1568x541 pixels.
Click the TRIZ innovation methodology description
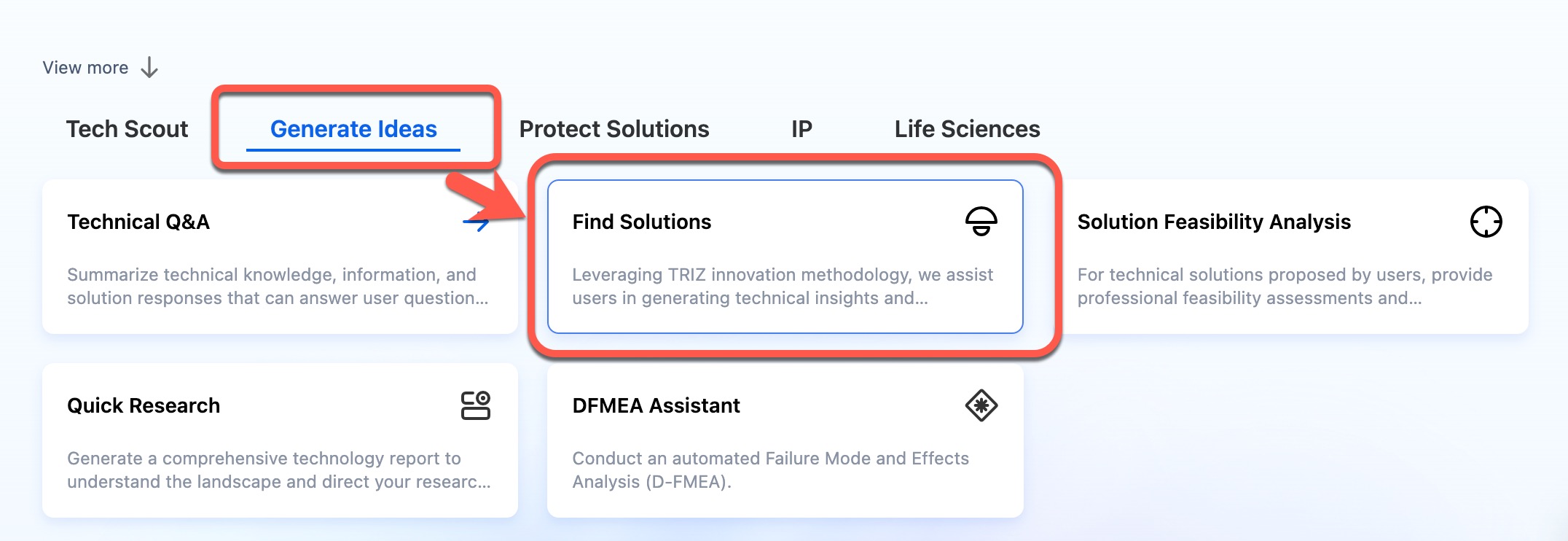[x=783, y=286]
